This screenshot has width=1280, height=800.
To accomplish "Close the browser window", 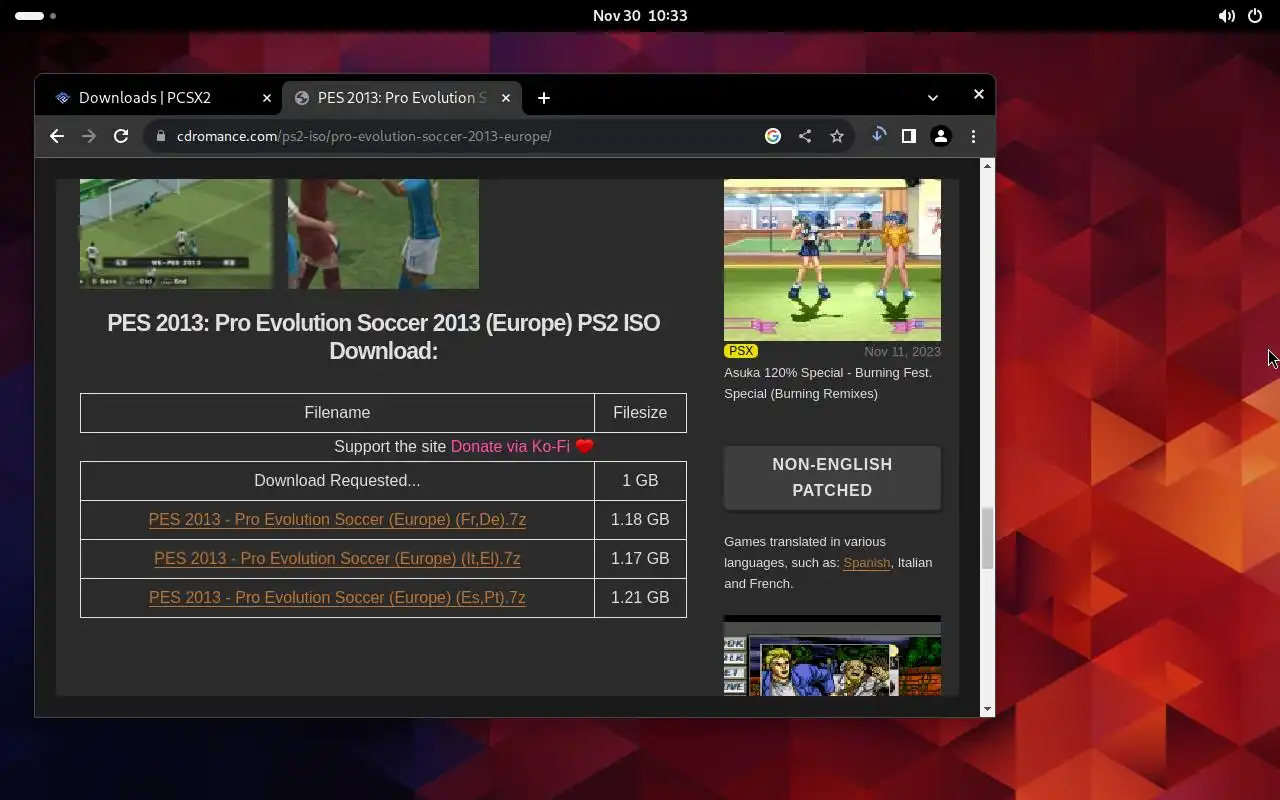I will coord(979,94).
